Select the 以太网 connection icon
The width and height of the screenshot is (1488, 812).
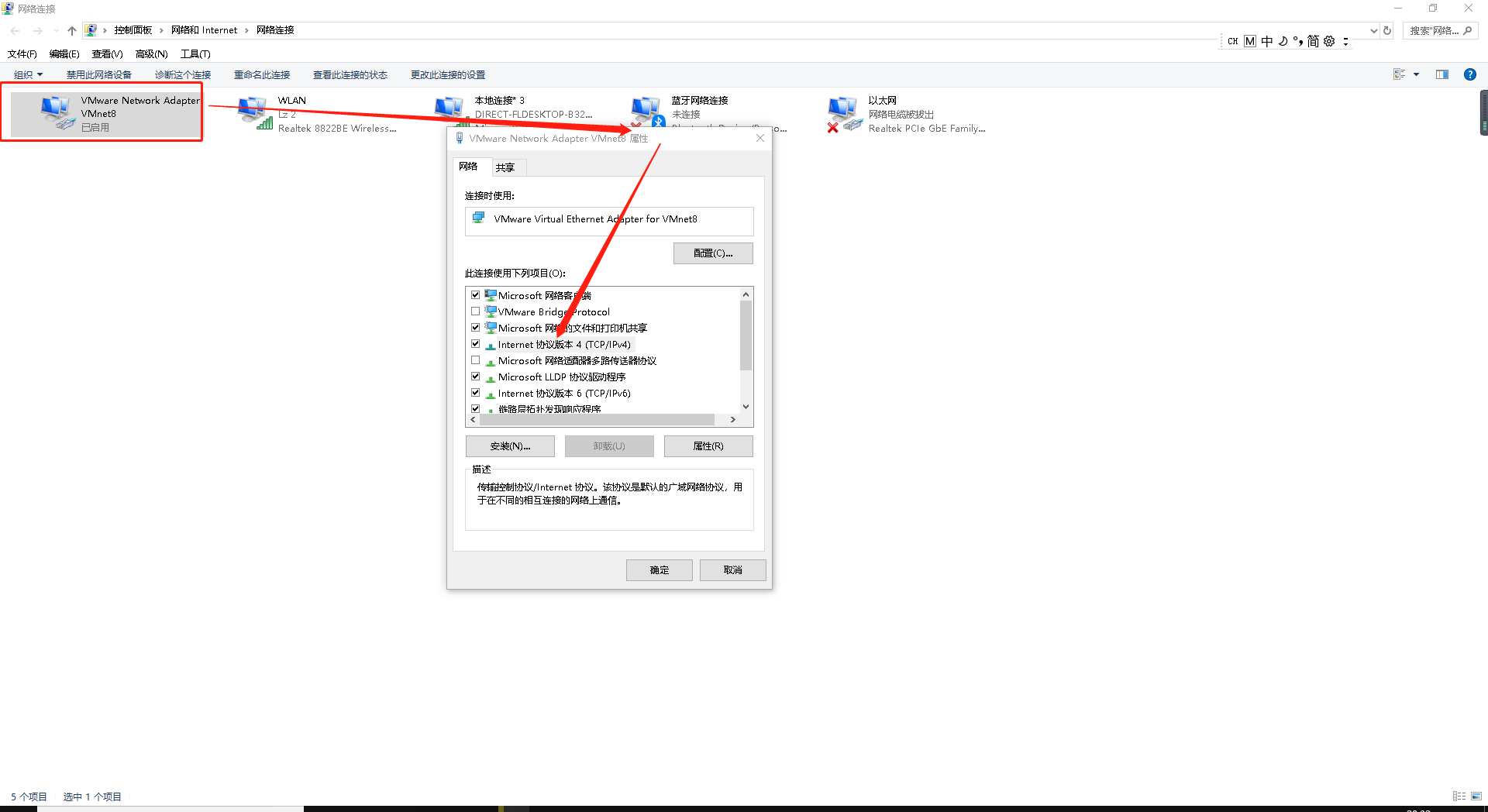click(x=845, y=114)
